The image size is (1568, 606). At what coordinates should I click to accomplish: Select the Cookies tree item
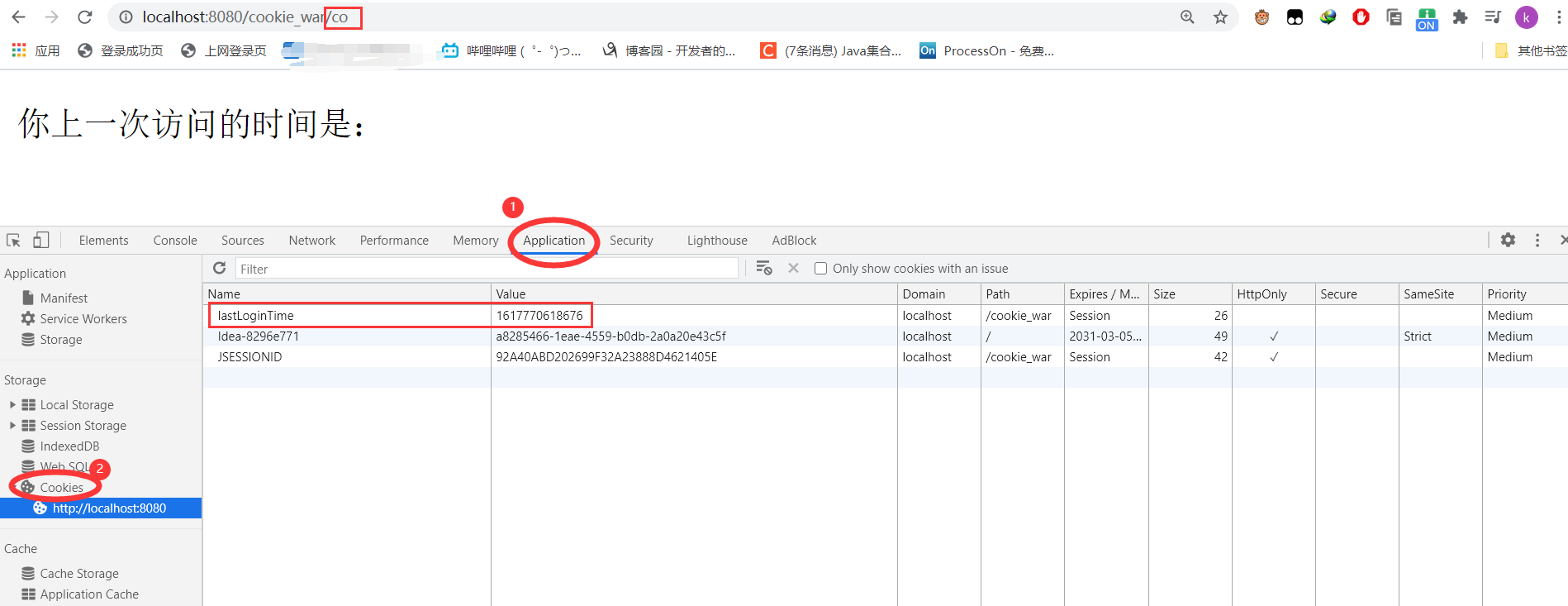(61, 488)
